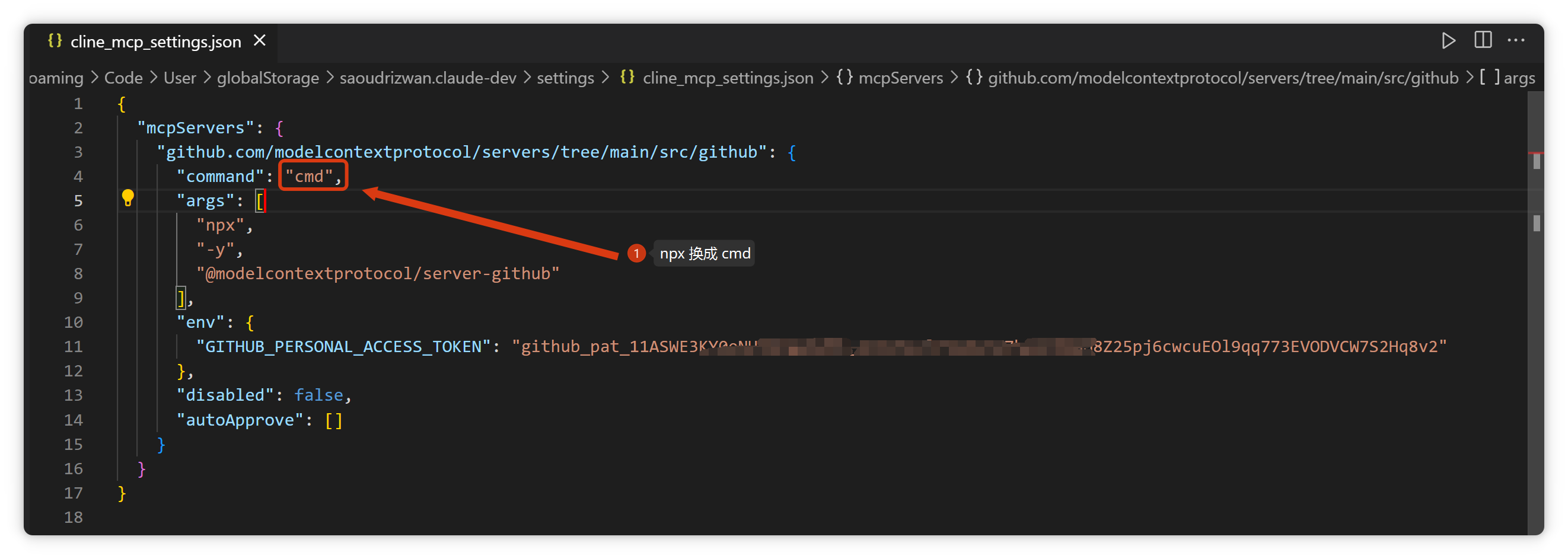Click the bracket icon before args breadcrumb
Viewport: 1568px width, 559px height.
click(1490, 78)
